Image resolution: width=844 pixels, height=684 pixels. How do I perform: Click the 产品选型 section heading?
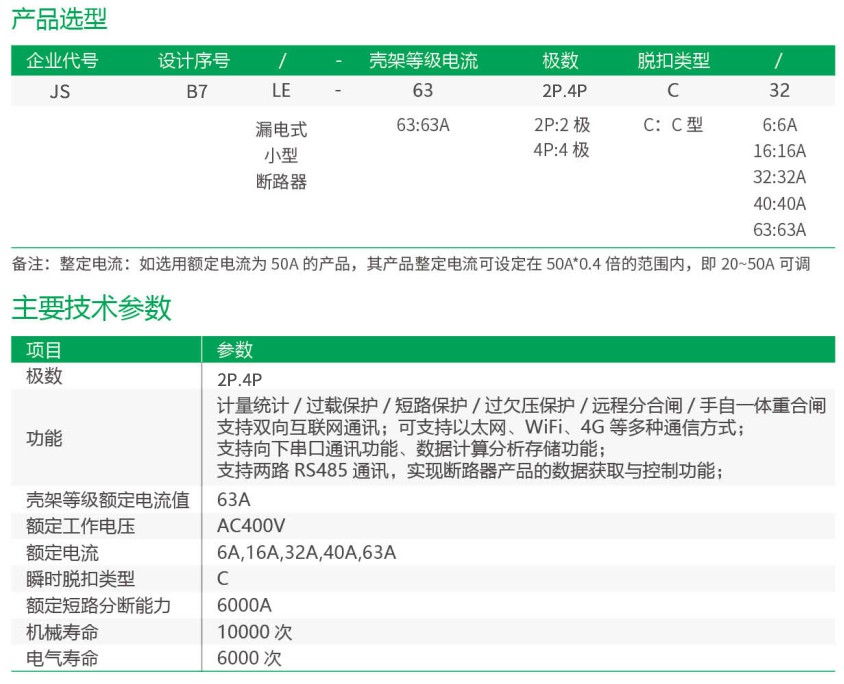59,18
